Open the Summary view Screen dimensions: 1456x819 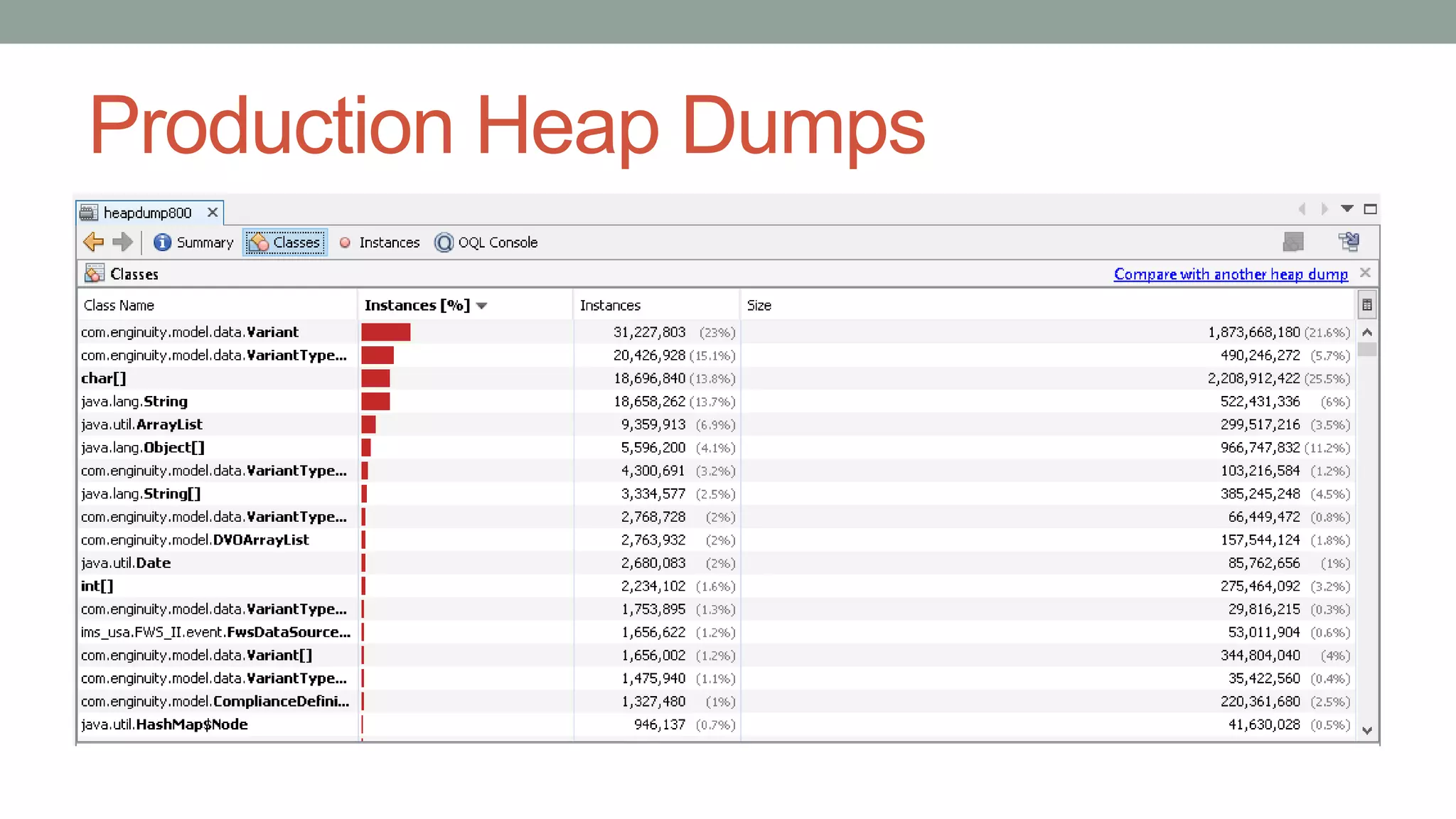[193, 242]
